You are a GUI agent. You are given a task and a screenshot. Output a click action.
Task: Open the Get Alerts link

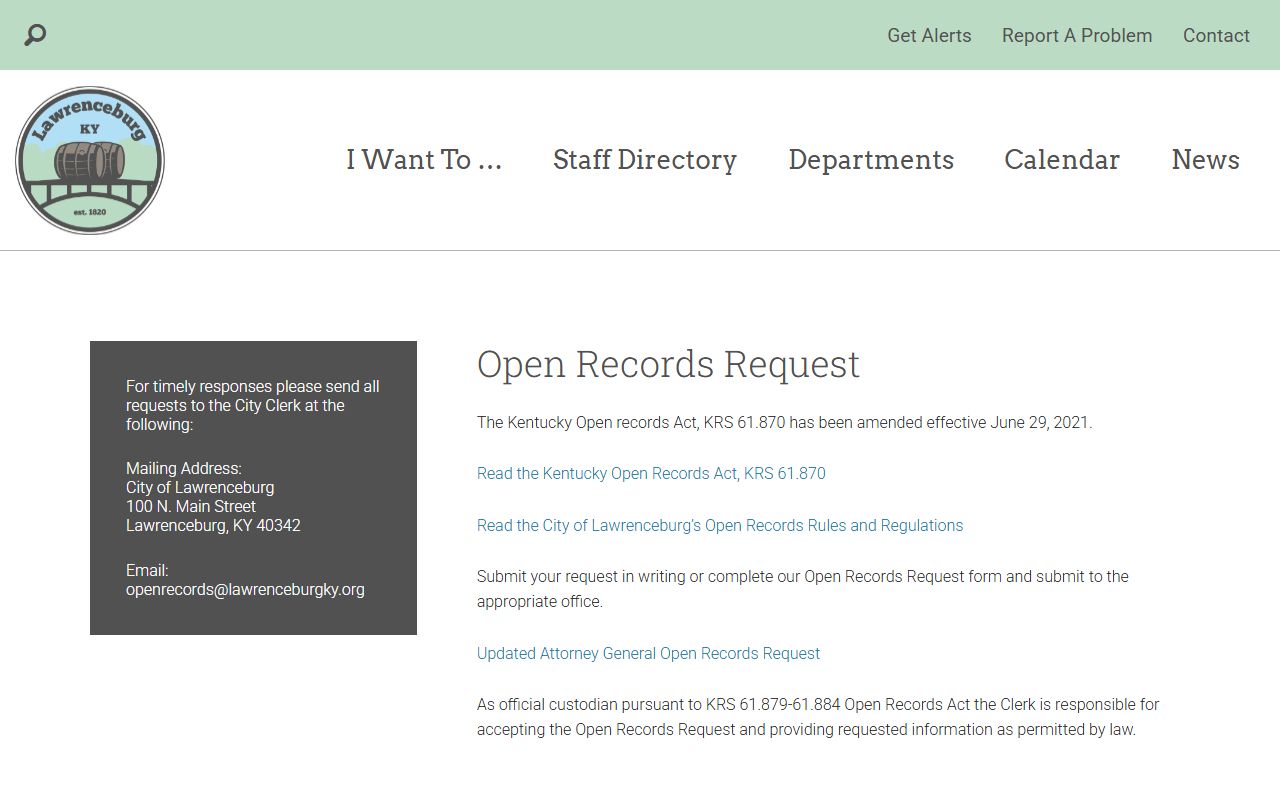929,35
